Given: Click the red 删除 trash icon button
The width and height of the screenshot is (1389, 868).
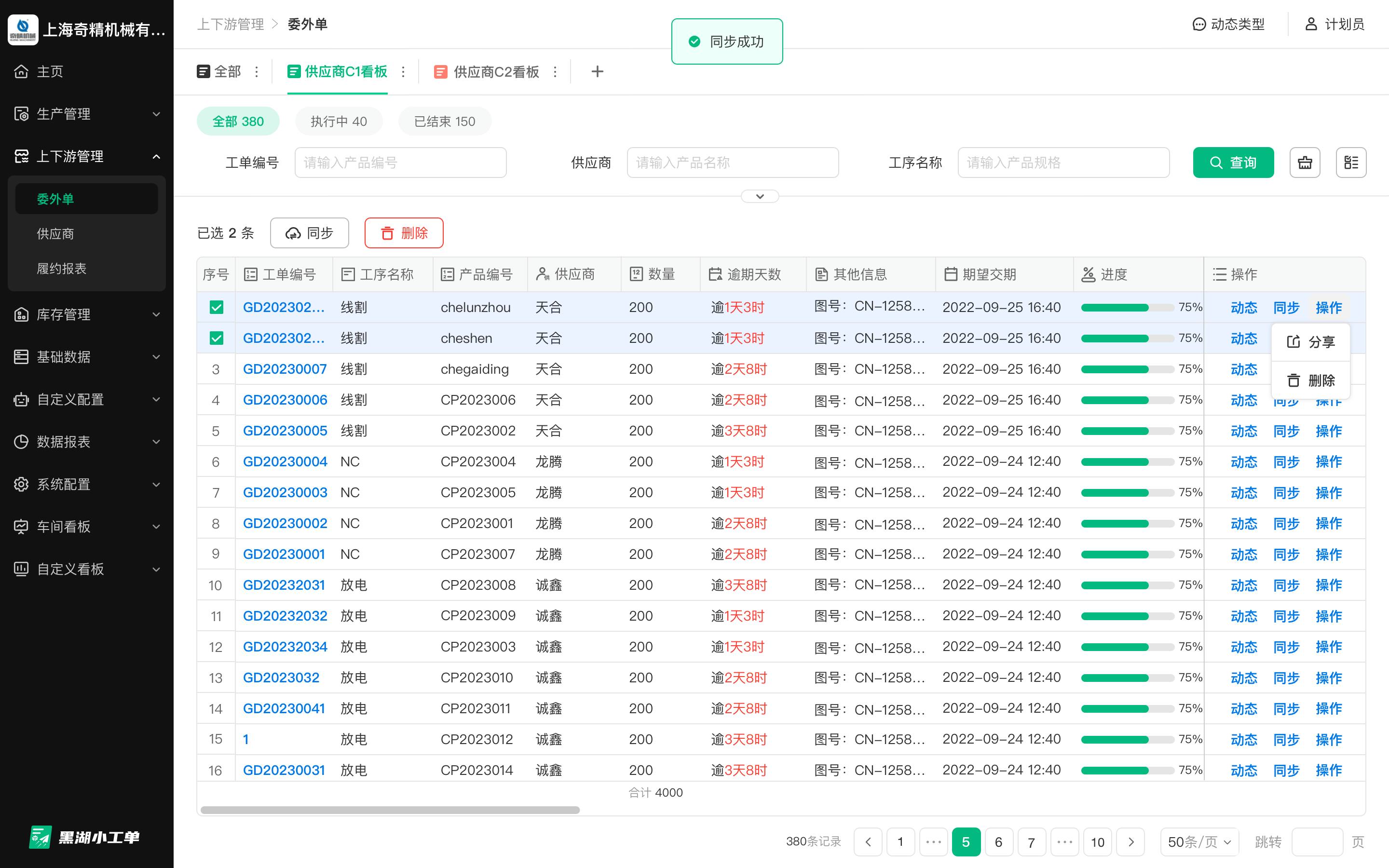Looking at the screenshot, I should pyautogui.click(x=387, y=233).
